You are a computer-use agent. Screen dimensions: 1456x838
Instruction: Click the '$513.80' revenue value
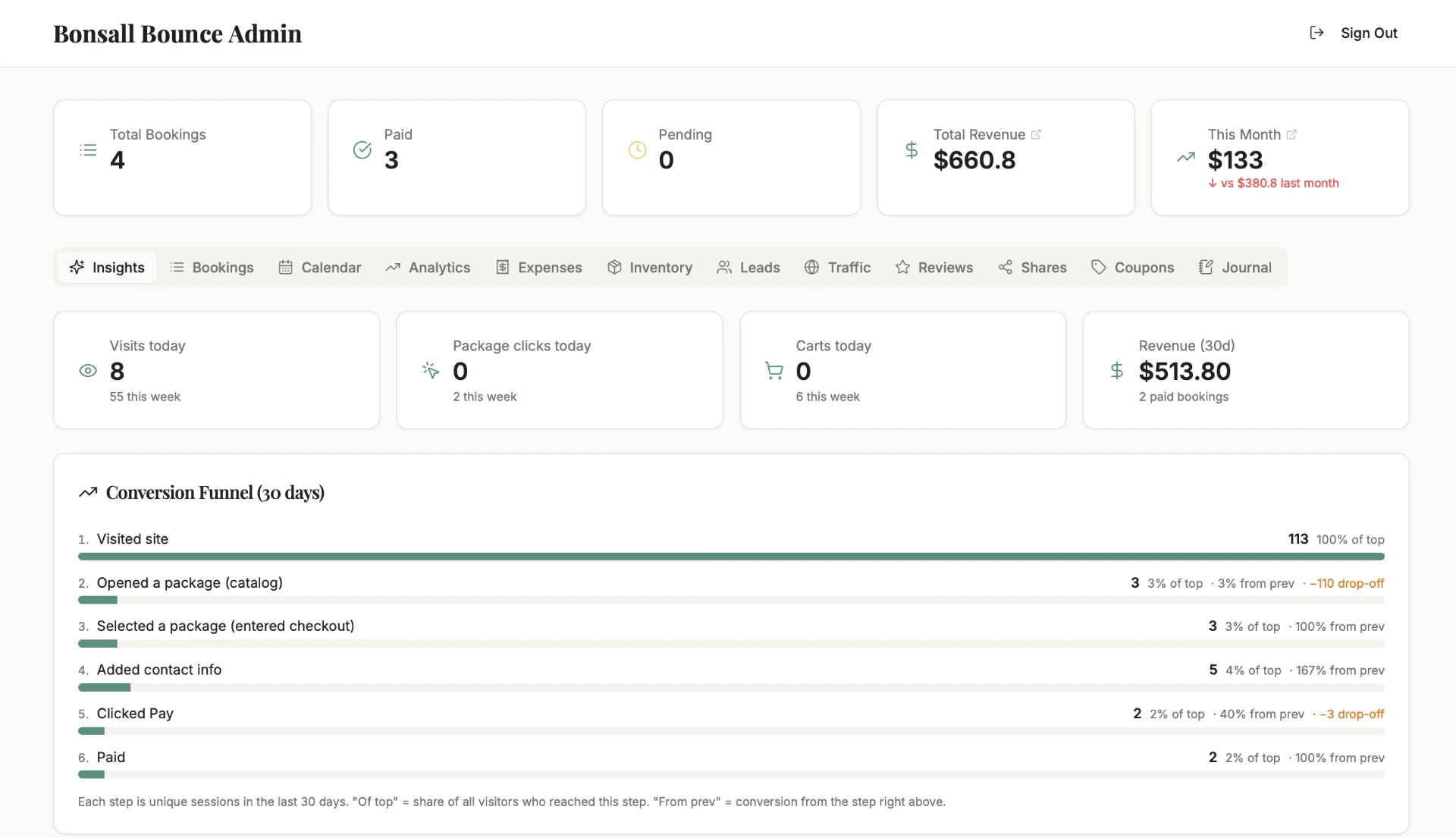1185,372
